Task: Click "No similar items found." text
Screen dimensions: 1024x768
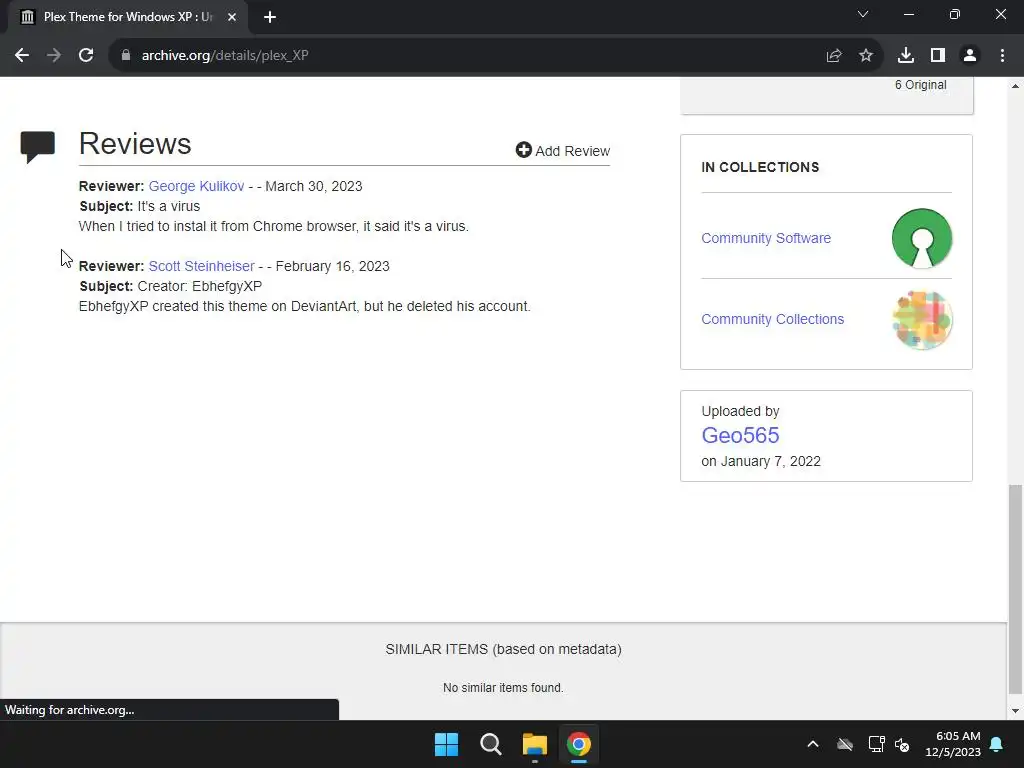Action: [503, 688]
